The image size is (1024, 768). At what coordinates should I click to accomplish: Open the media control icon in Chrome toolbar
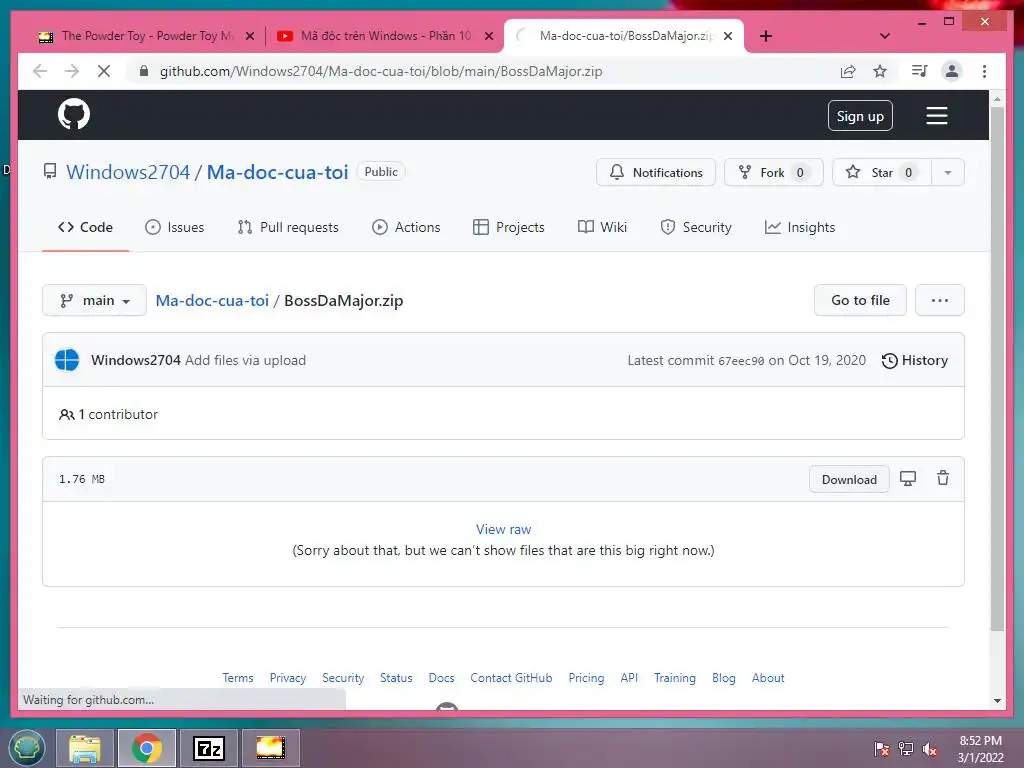coord(920,71)
